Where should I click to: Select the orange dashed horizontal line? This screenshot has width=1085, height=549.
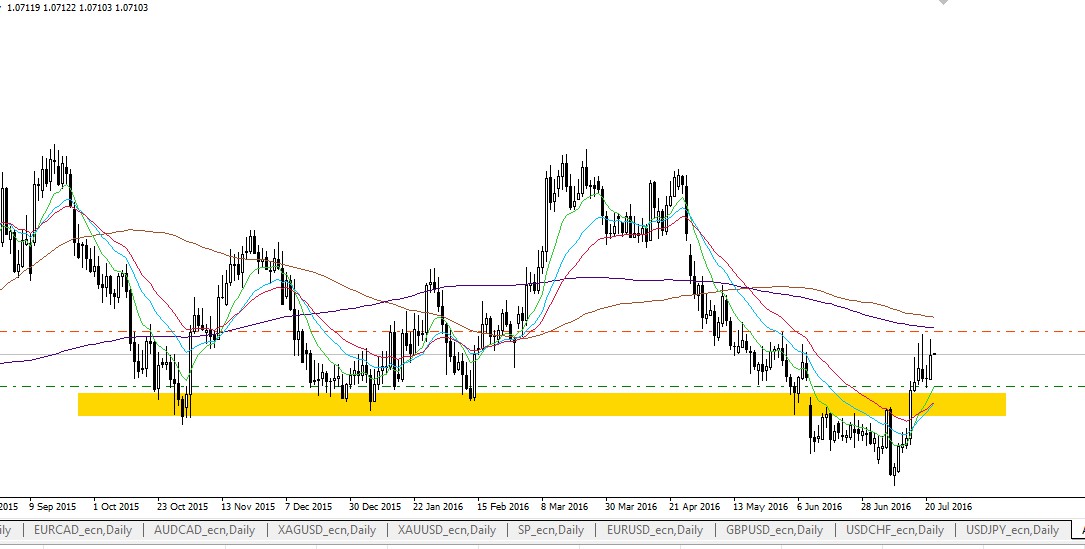tap(542, 332)
